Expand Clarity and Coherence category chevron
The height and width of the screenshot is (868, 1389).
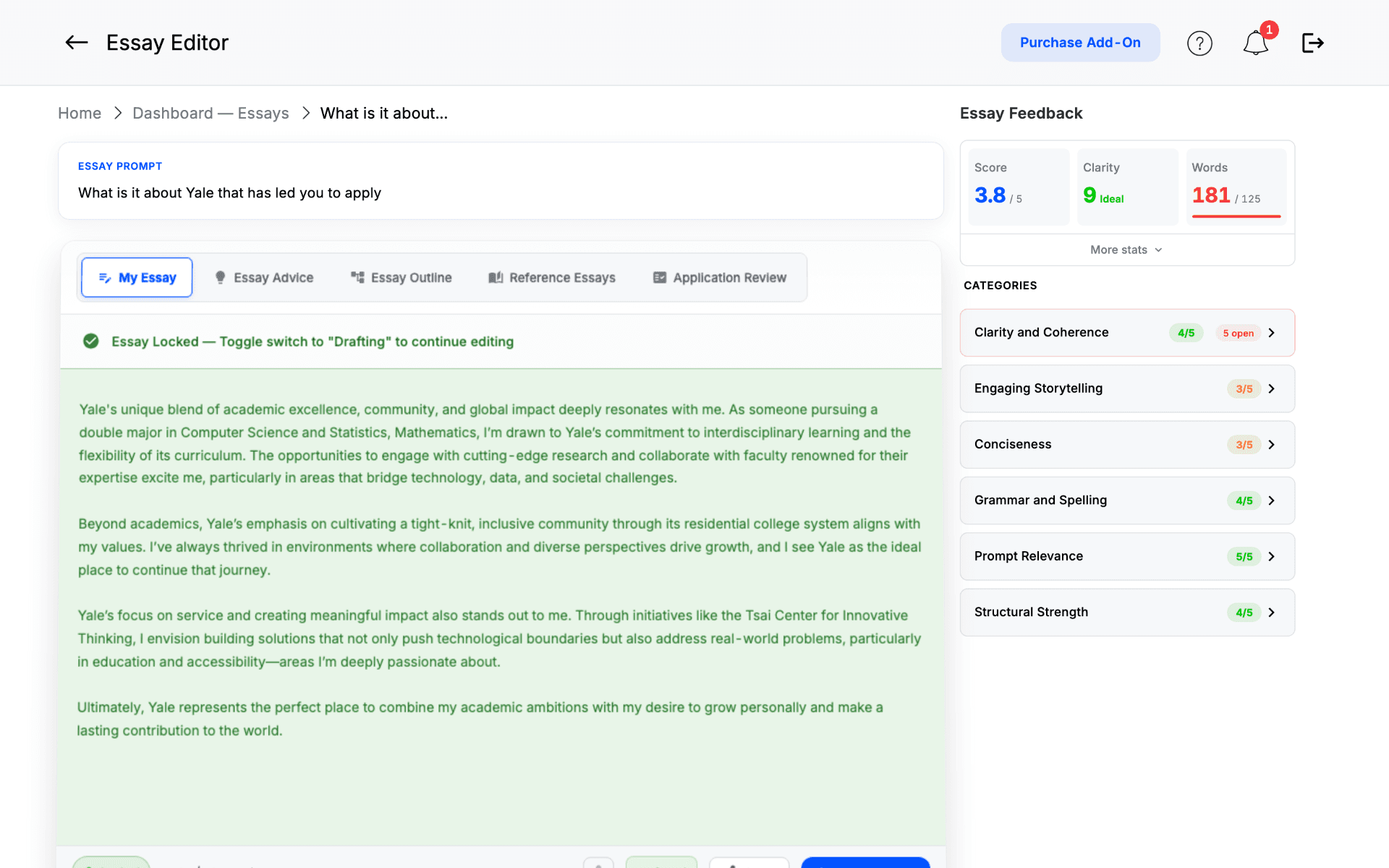click(1271, 333)
